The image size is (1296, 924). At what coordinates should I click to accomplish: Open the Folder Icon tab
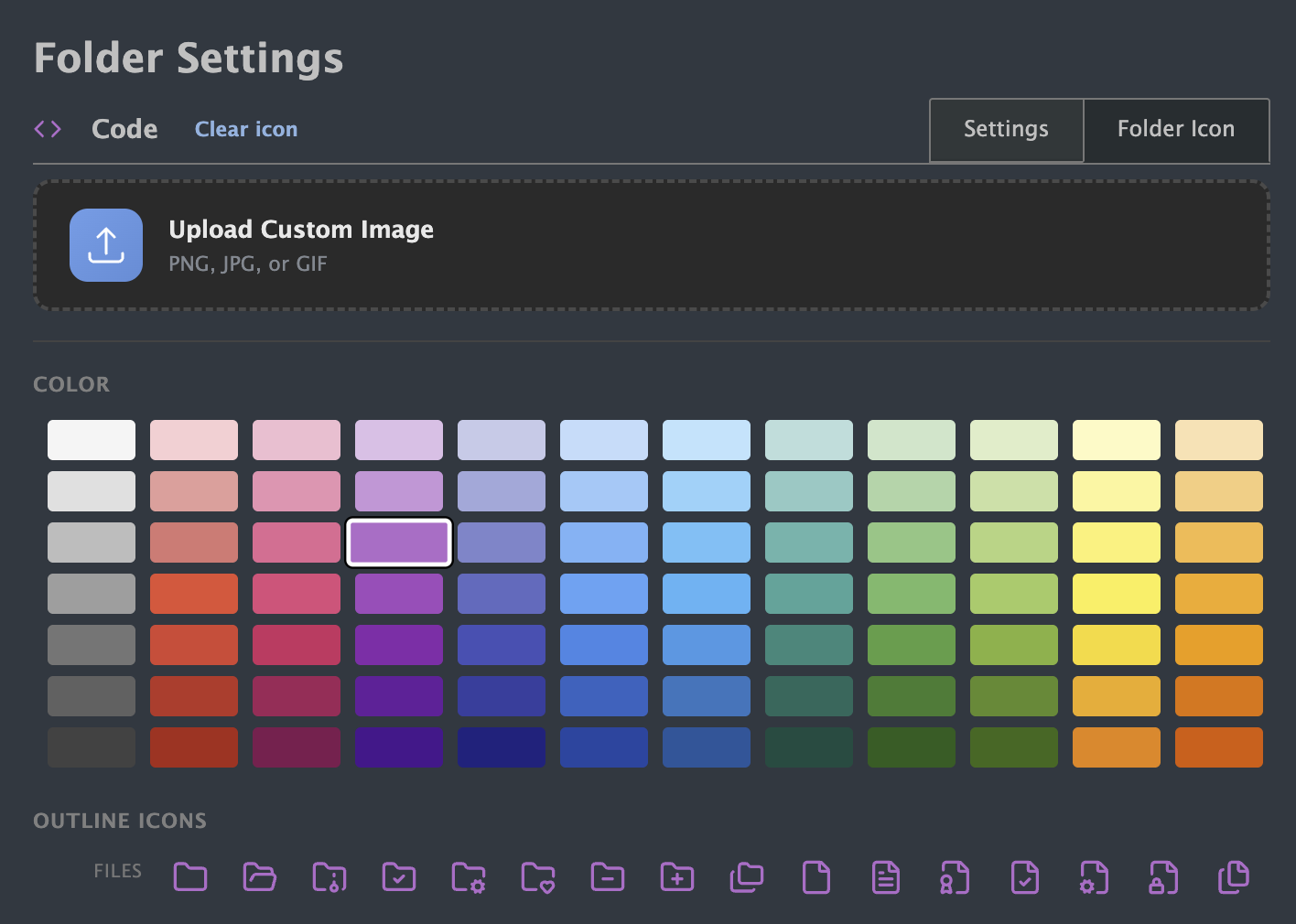[x=1176, y=130]
